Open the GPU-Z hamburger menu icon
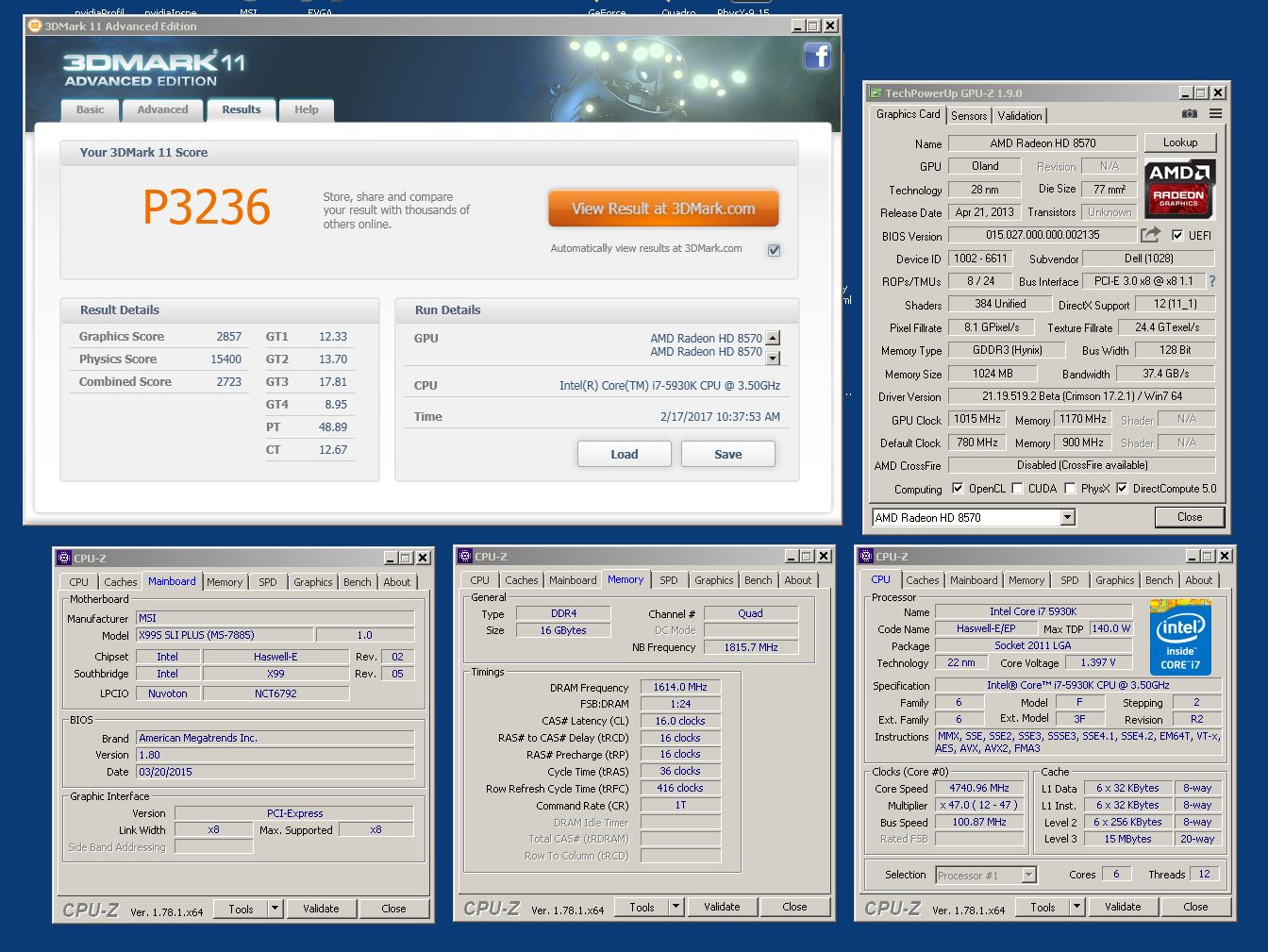 click(1215, 113)
